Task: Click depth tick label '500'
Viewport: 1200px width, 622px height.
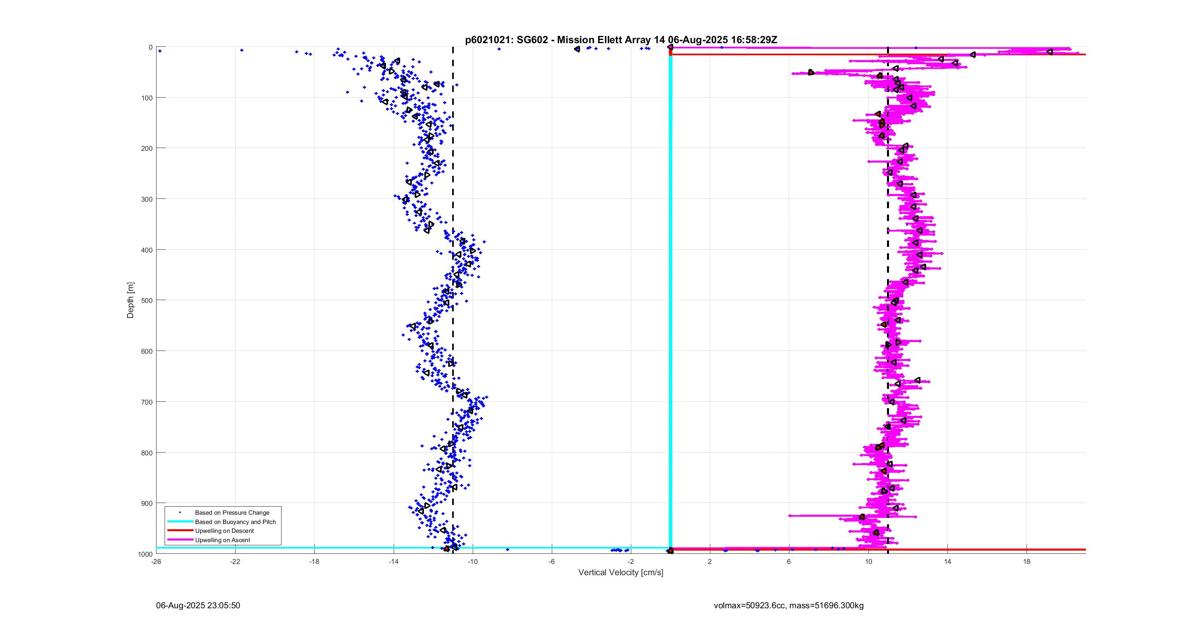Action: pyautogui.click(x=146, y=300)
